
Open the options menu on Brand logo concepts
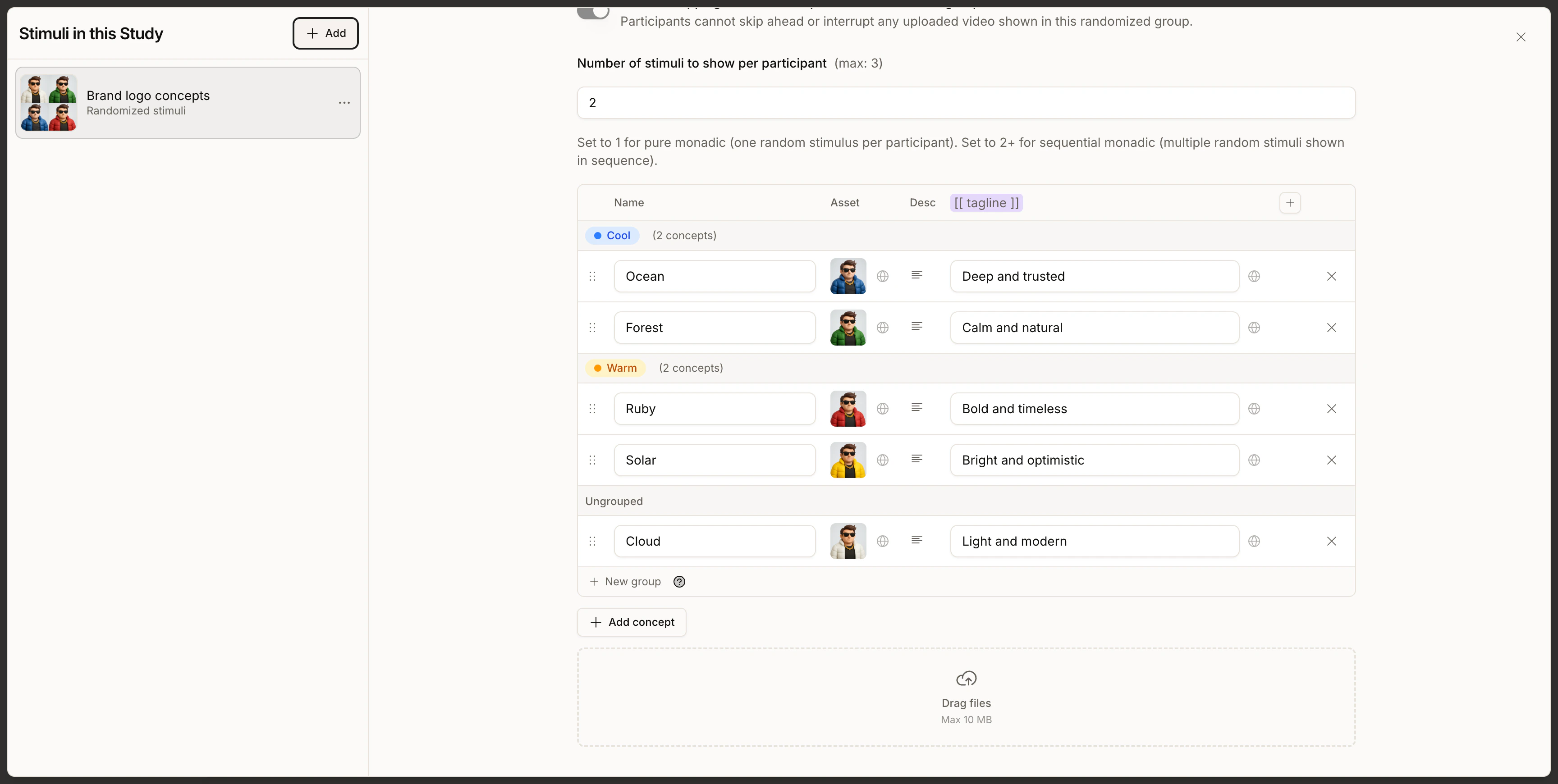344,102
